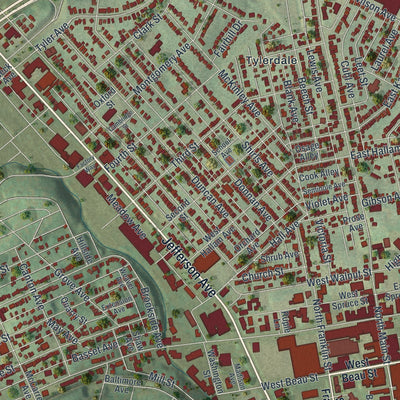This screenshot has height=400, width=400.
Task: Click the Beech St label
Action: pyautogui.click(x=305, y=97)
